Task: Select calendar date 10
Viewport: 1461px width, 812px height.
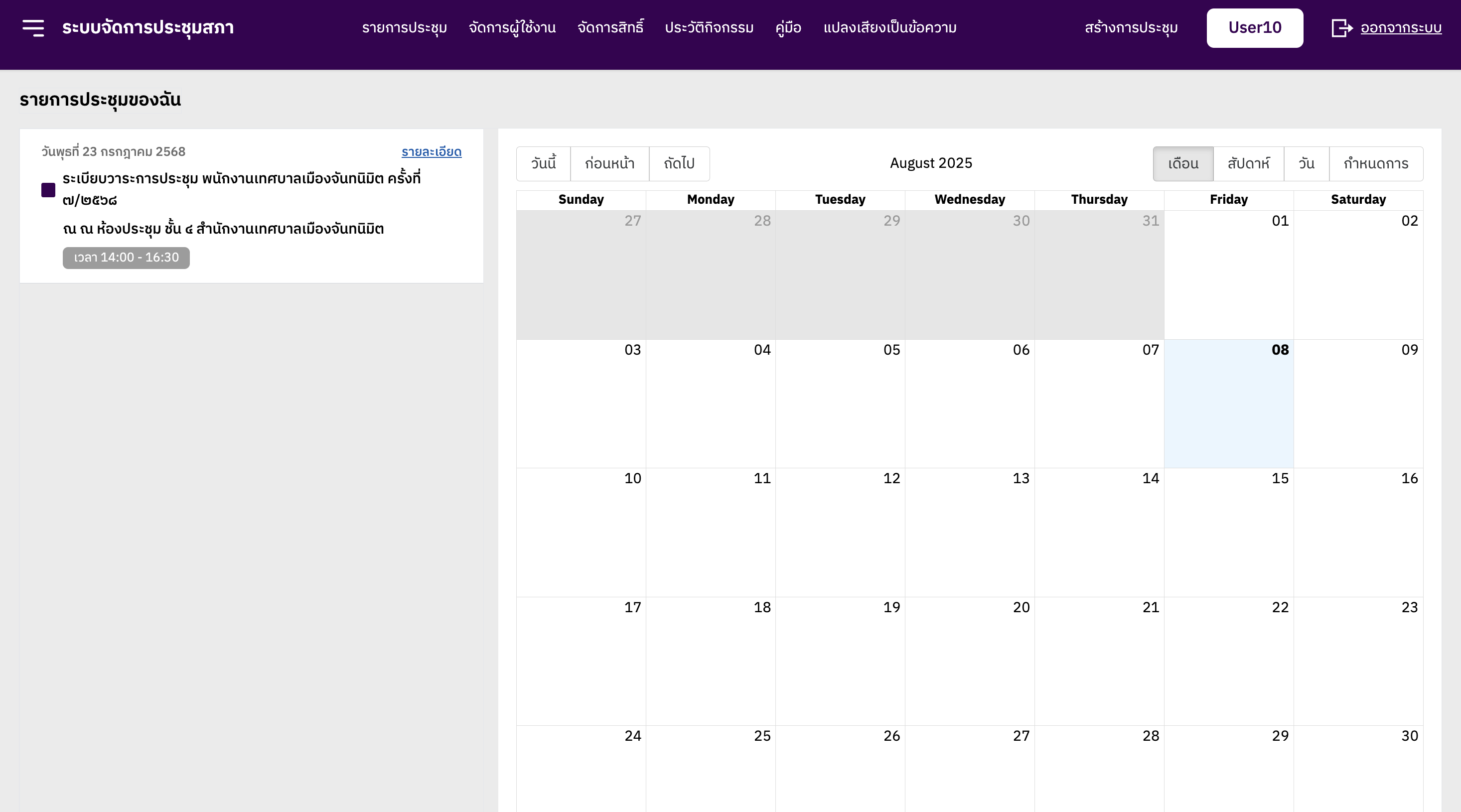Action: 632,478
